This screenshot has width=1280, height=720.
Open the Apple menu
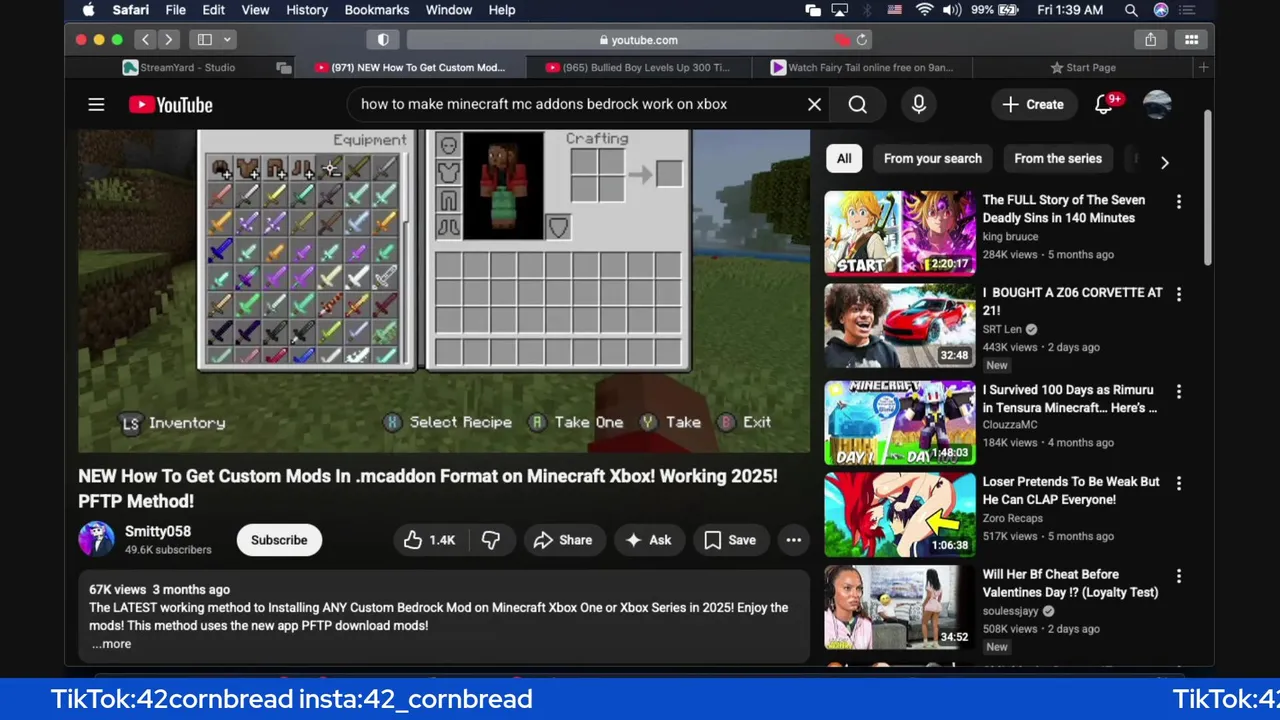[x=88, y=10]
